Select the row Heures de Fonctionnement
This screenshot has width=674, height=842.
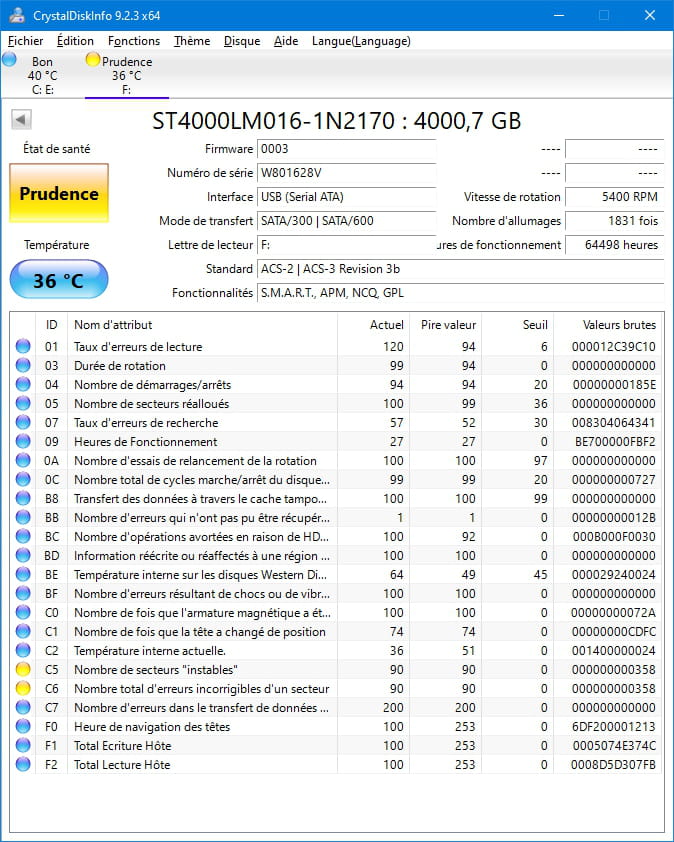(337, 441)
